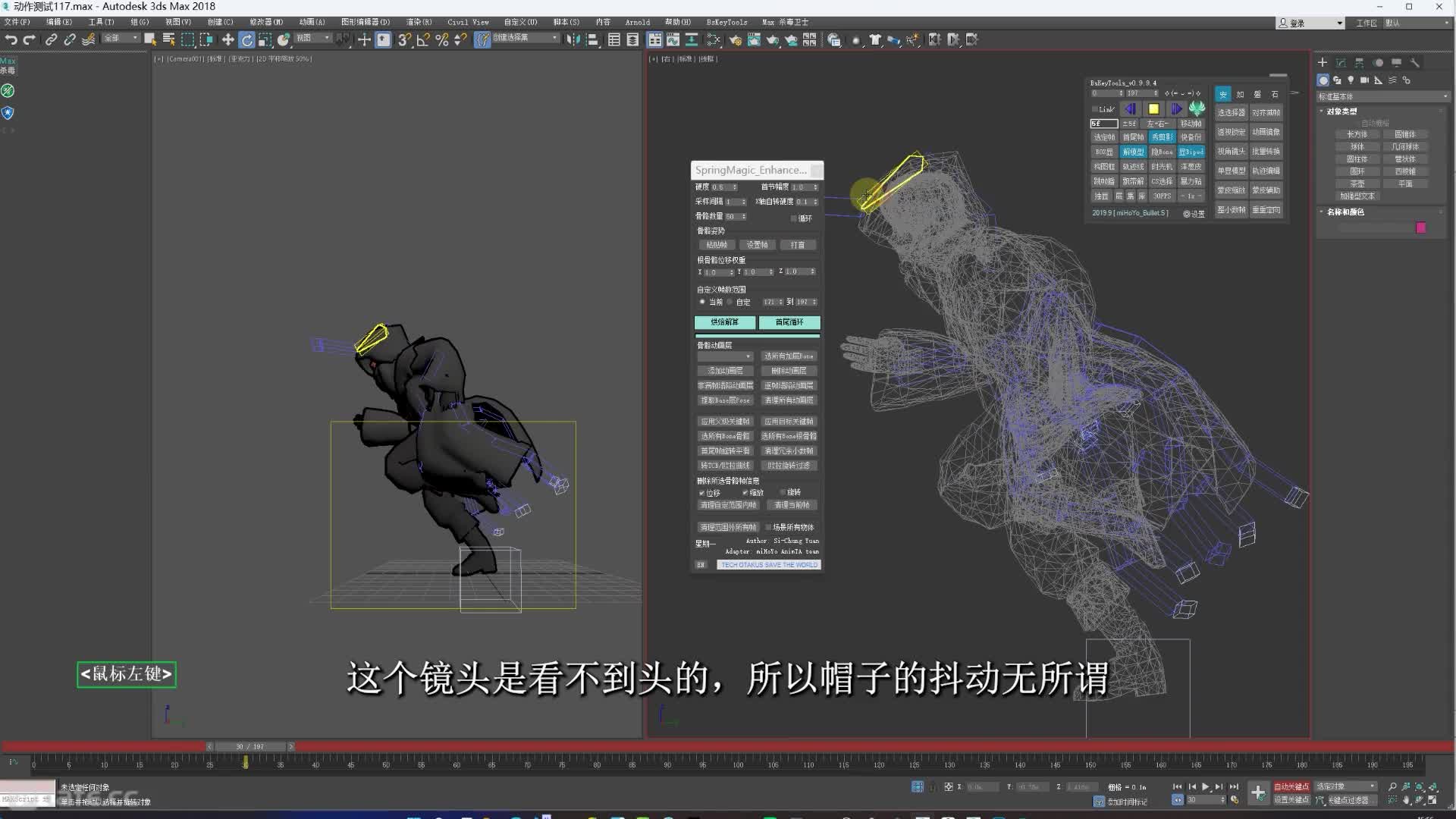Click the yellow square key button in BsKeyTools

pyautogui.click(x=1153, y=109)
